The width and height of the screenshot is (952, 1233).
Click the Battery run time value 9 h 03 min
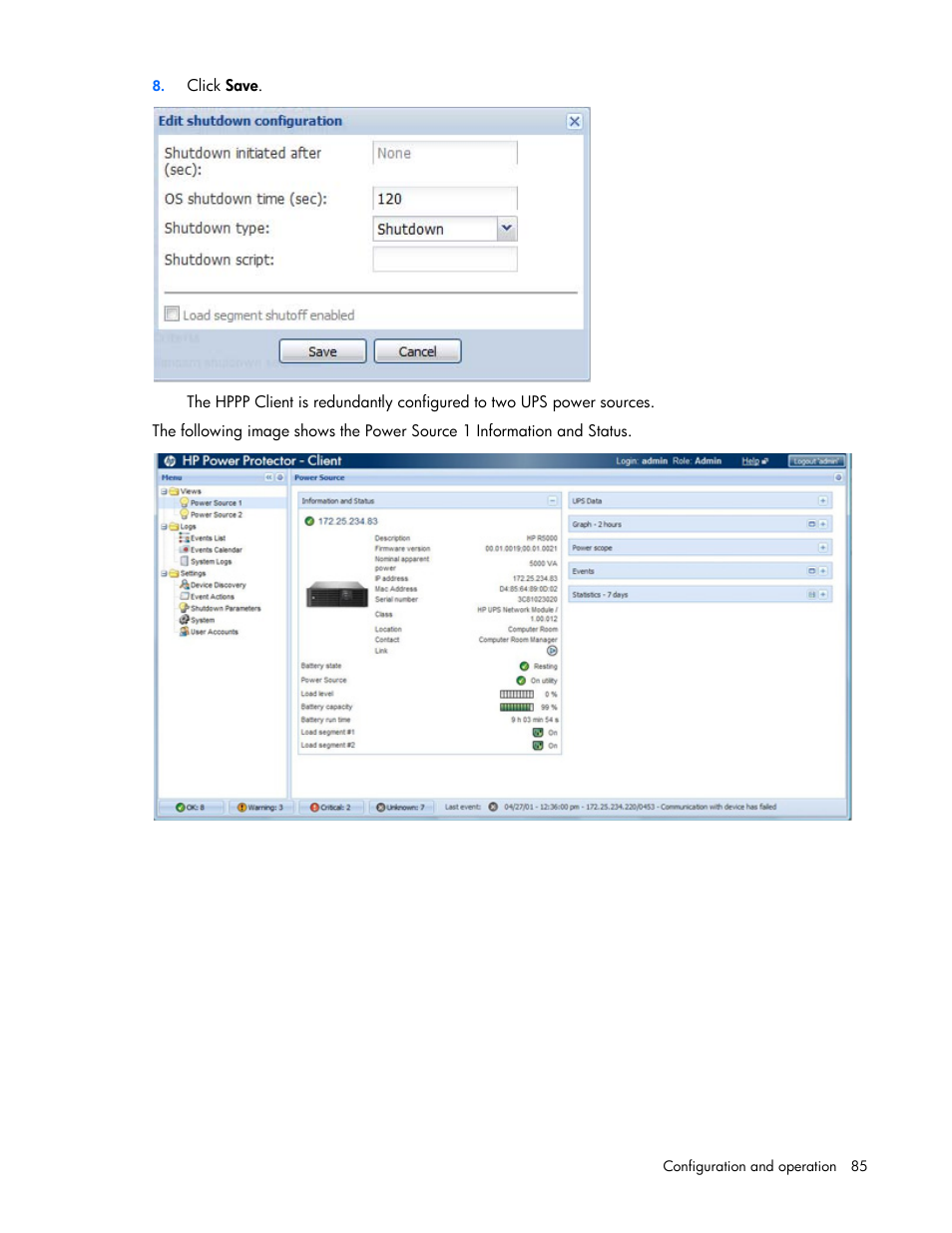pyautogui.click(x=535, y=720)
